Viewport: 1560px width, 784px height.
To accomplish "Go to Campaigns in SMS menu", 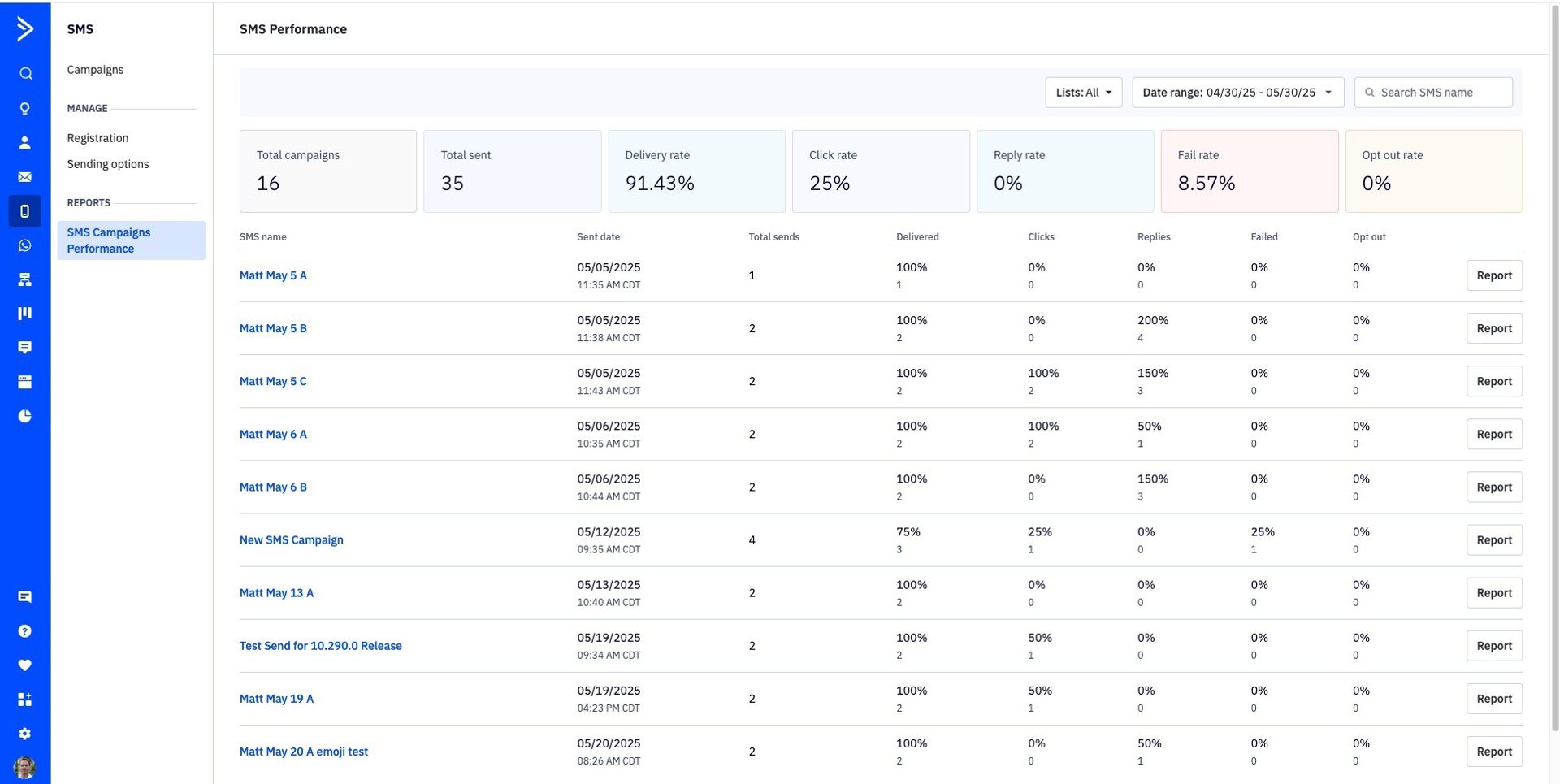I will tap(95, 70).
